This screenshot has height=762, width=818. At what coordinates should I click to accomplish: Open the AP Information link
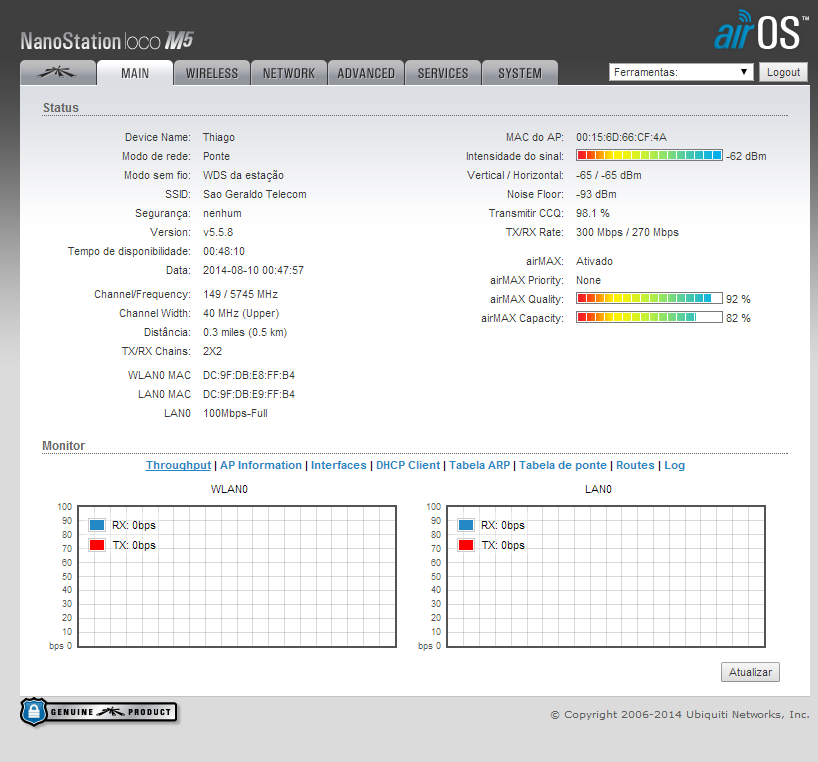[x=261, y=465]
